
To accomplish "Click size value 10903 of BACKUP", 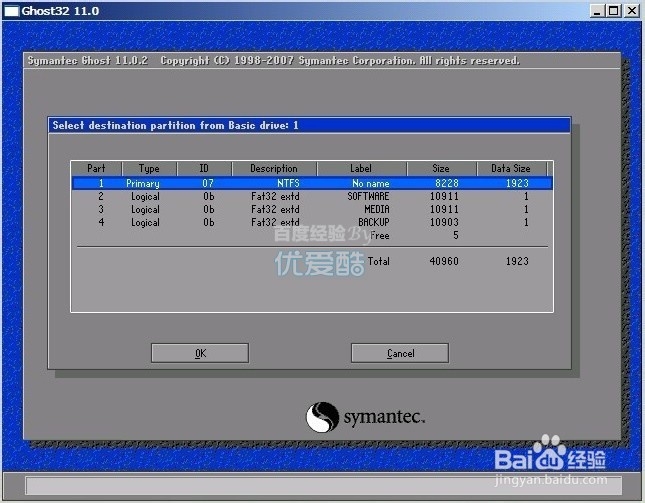I will pos(444,222).
